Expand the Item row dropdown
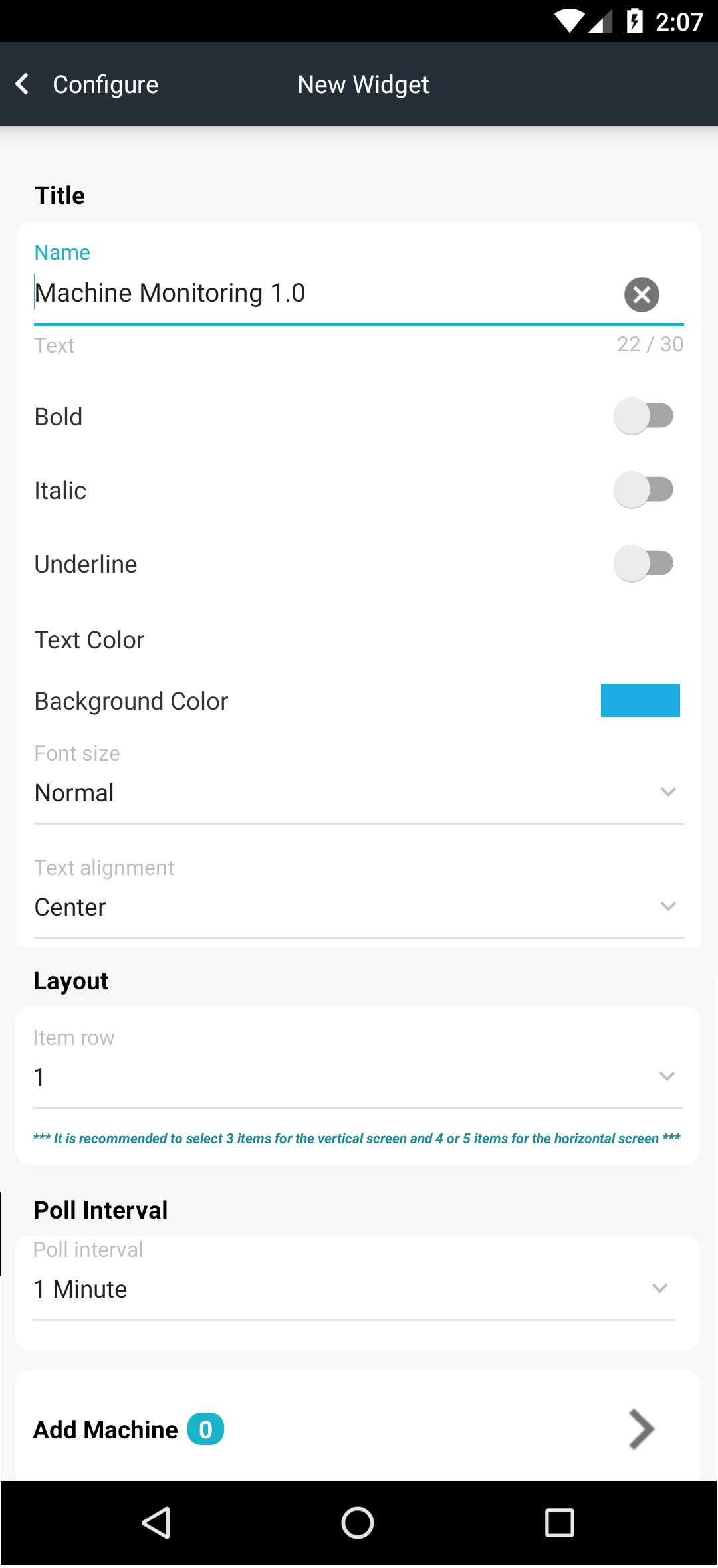 [x=358, y=1076]
